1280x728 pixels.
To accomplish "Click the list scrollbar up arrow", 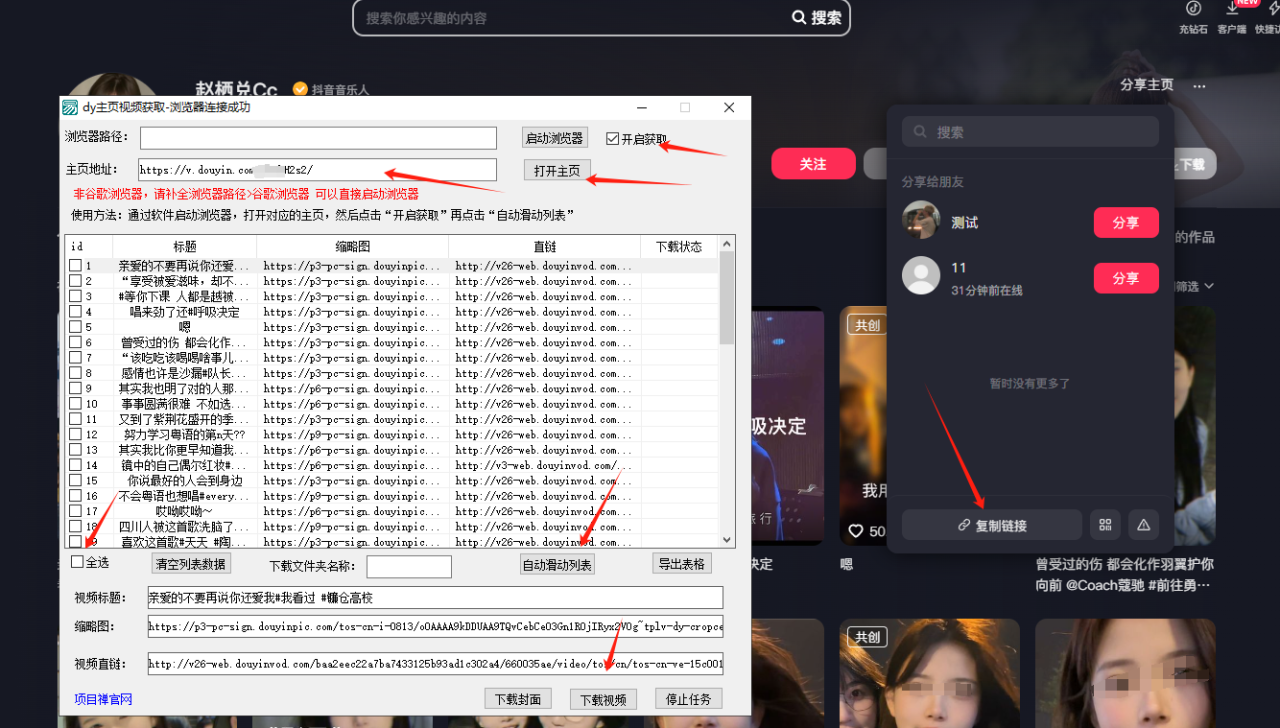I will (x=727, y=243).
